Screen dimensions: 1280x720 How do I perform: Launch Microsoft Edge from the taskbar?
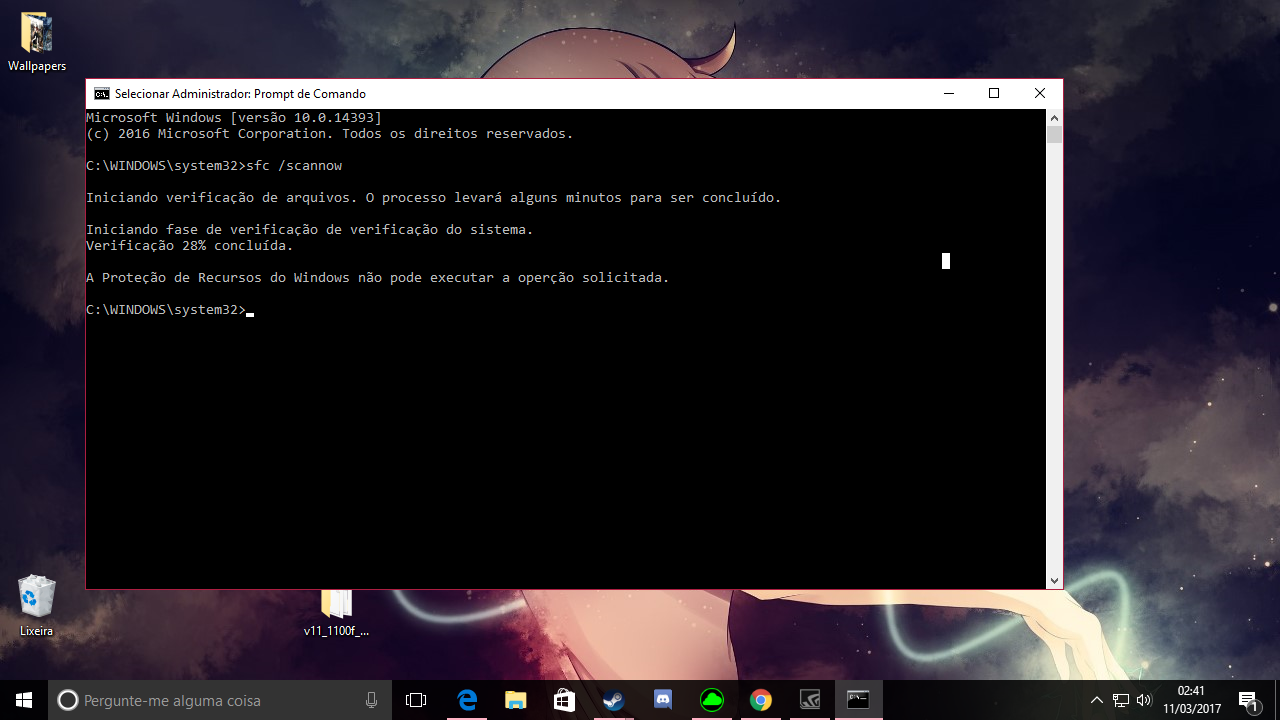[467, 700]
